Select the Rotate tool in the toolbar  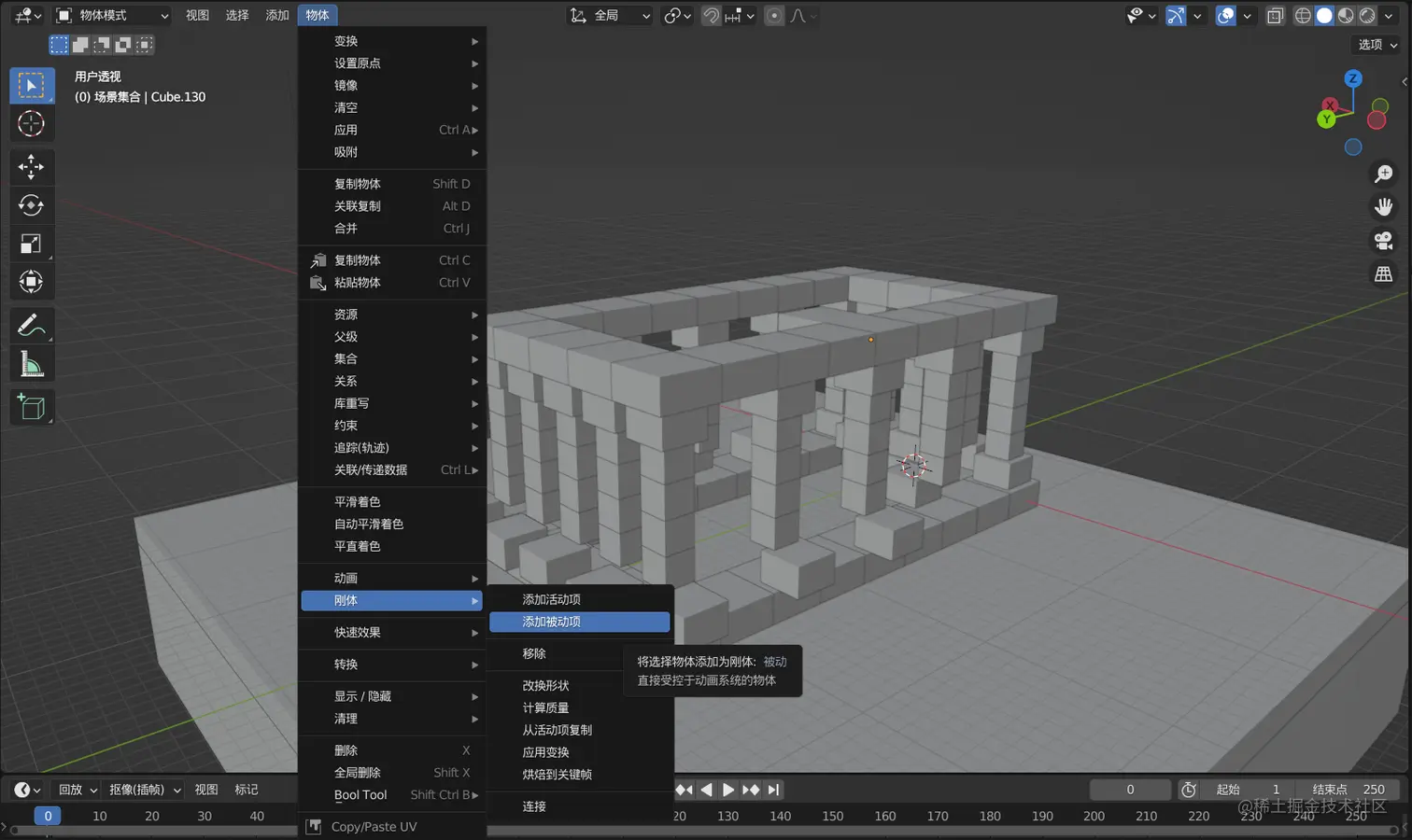(32, 205)
